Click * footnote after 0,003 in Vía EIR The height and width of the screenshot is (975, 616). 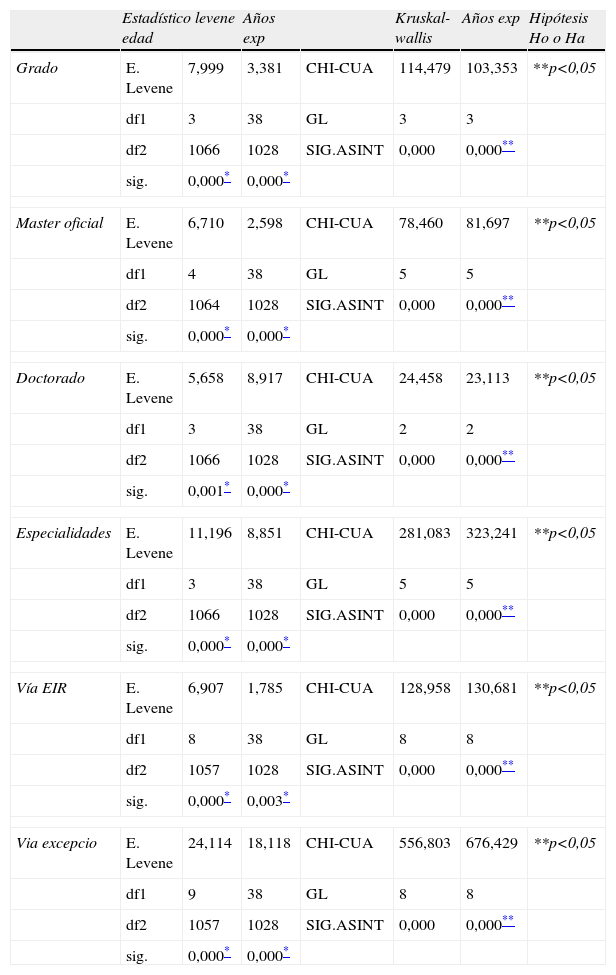tap(286, 797)
